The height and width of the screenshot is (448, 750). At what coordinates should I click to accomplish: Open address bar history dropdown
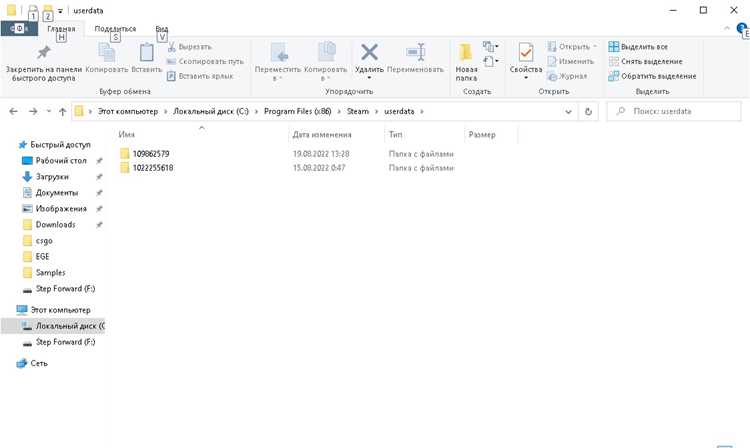click(x=568, y=111)
